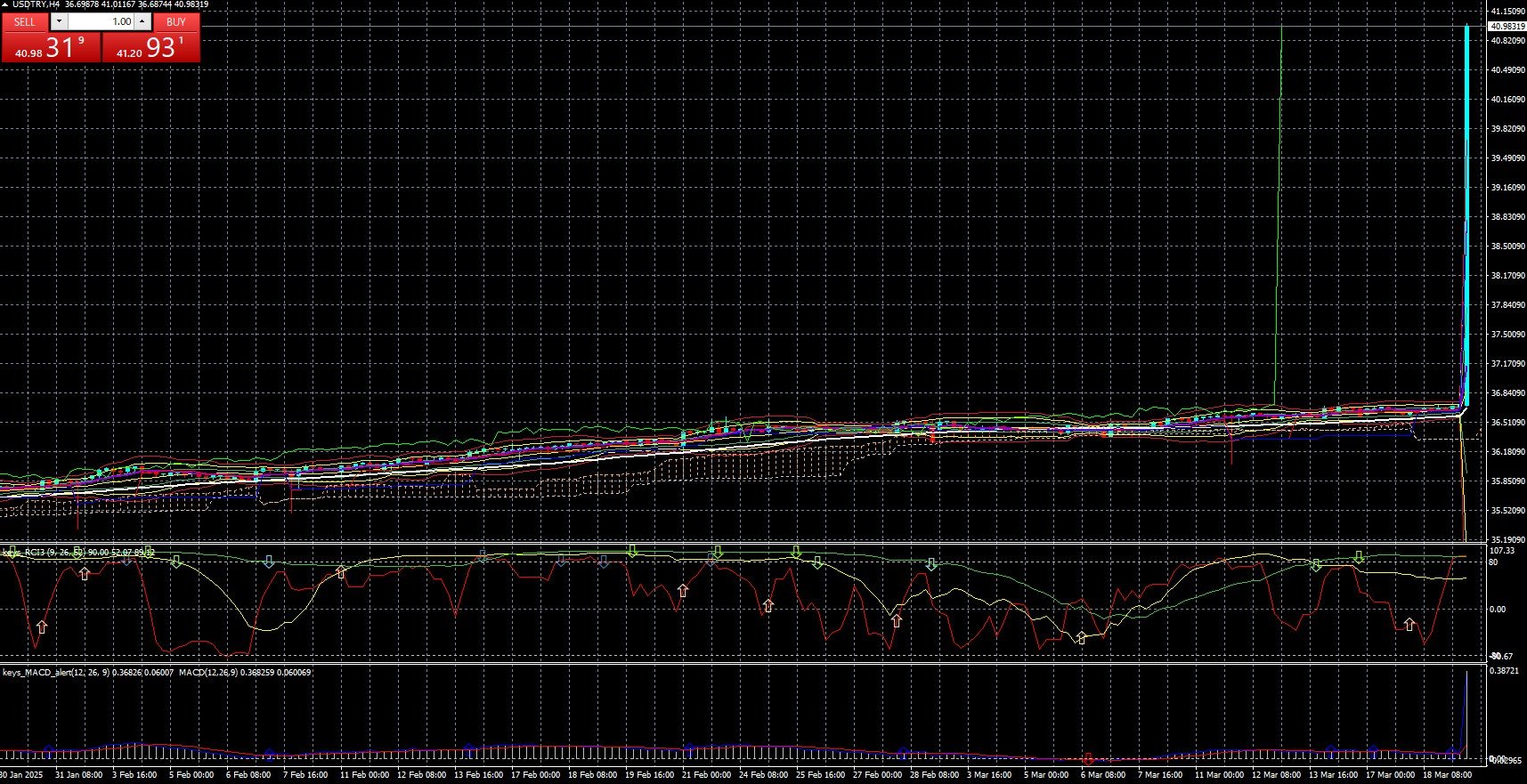Click the blue down arrow near 28 Feb in RCI pane

click(x=931, y=564)
